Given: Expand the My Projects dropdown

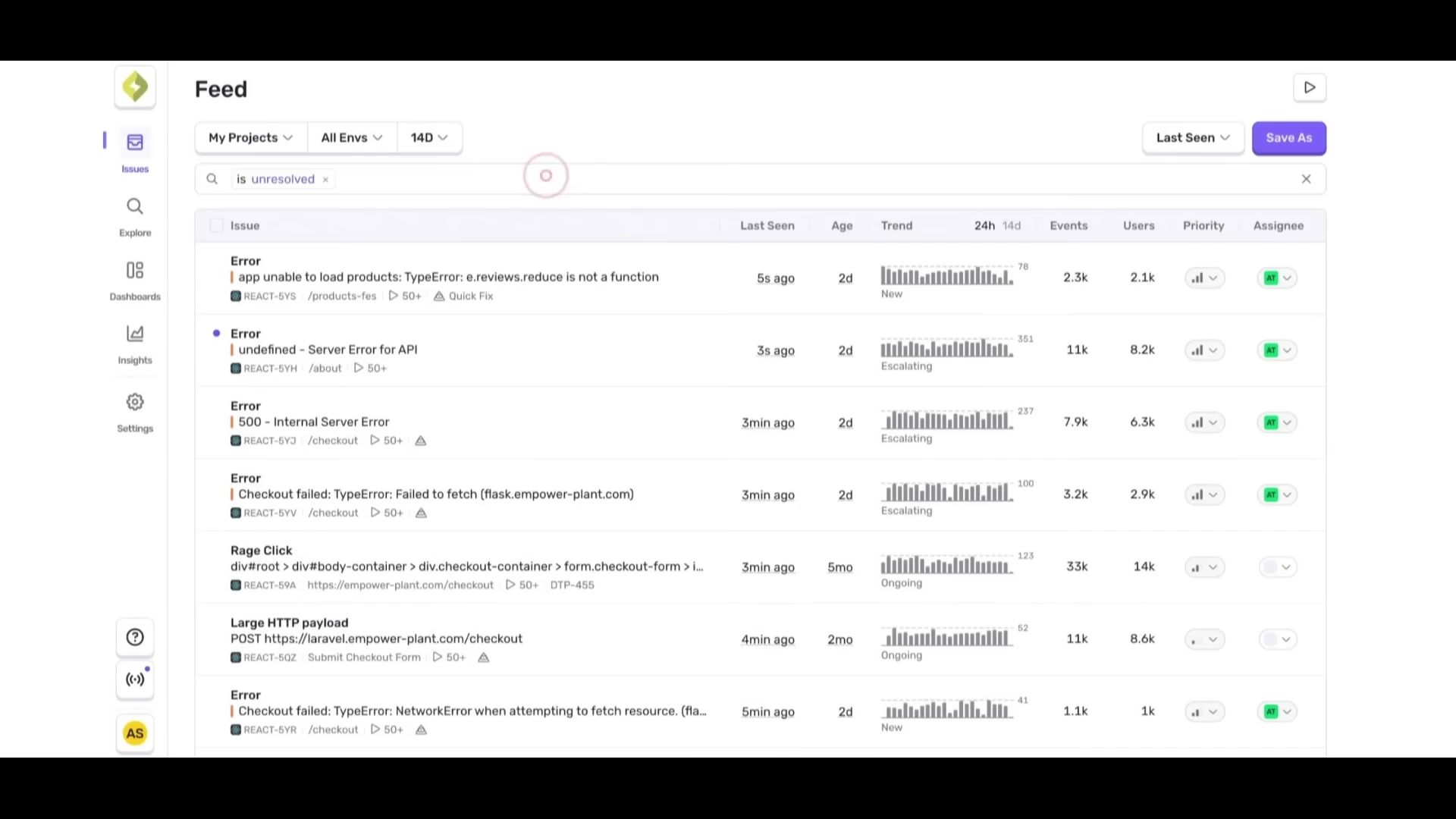Looking at the screenshot, I should 250,138.
